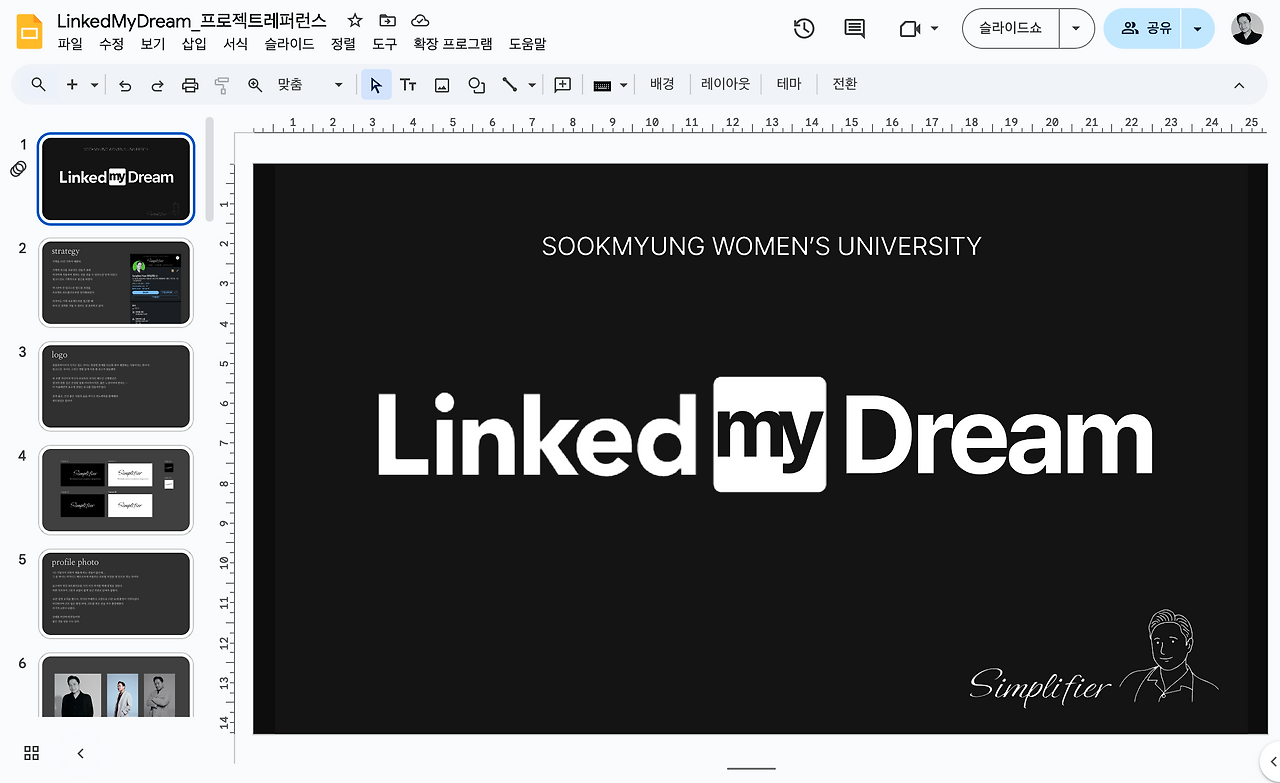Open the 확장 프로그램 menu
The height and width of the screenshot is (783, 1280).
[x=453, y=44]
